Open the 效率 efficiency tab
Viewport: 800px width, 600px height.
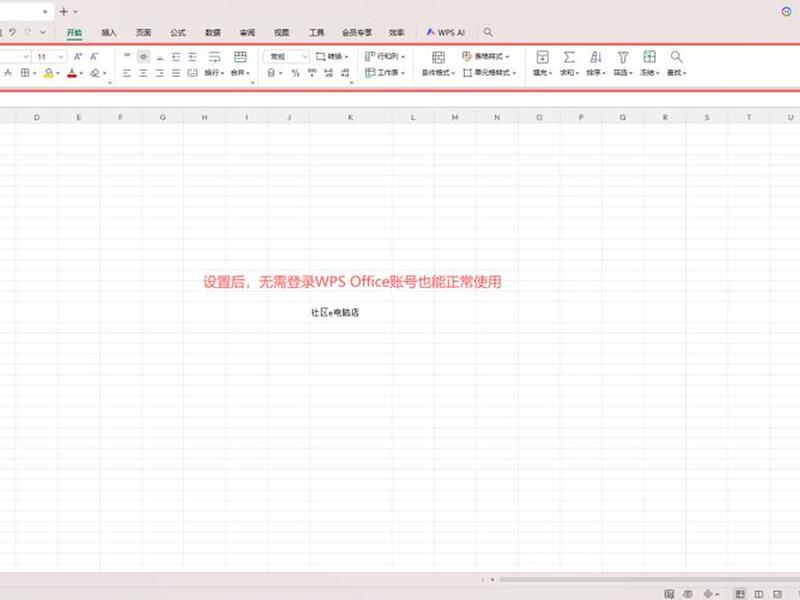coord(396,32)
